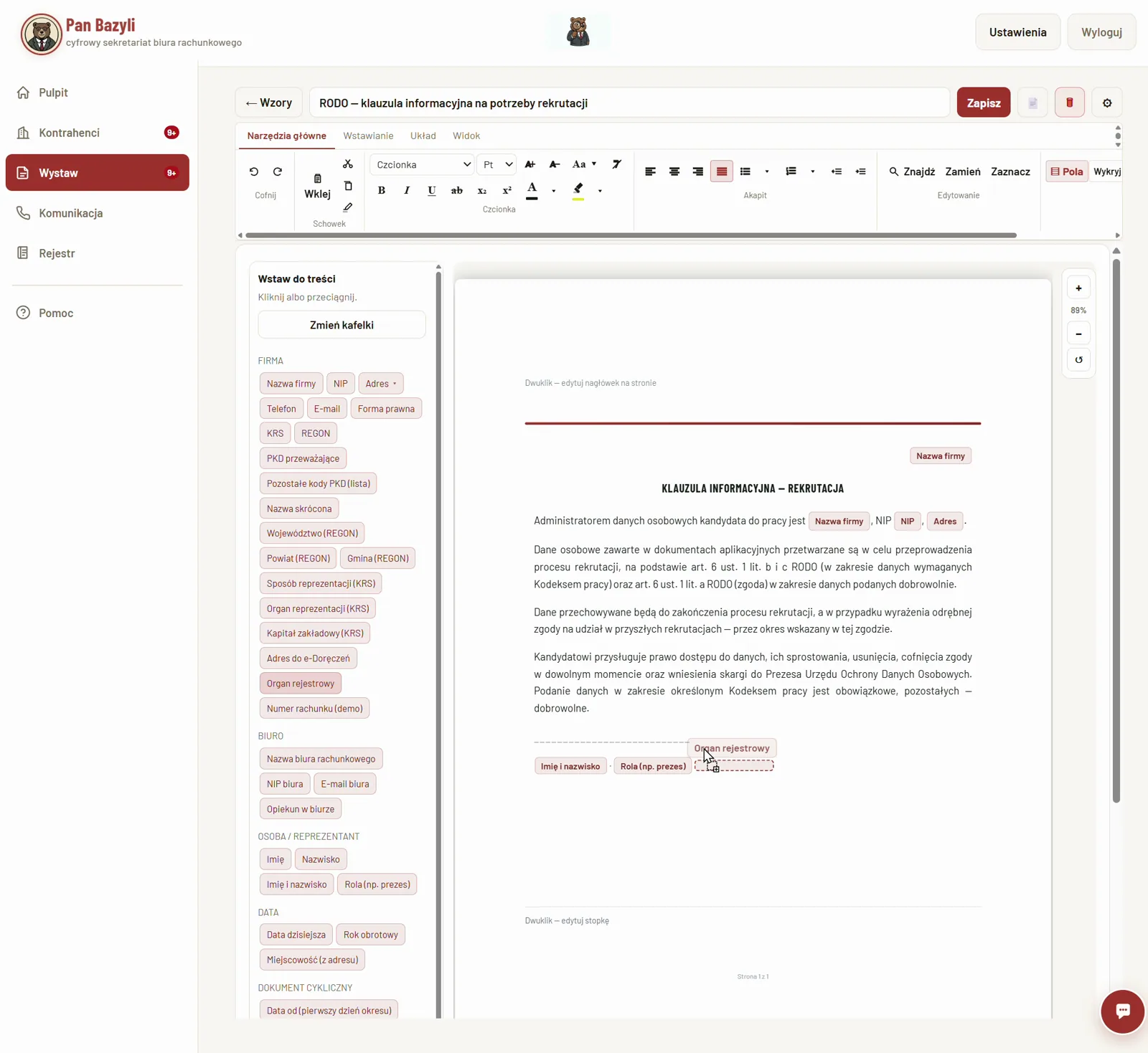Switch to the Widok tab
Viewport: 1148px width, 1053px height.
coord(466,136)
